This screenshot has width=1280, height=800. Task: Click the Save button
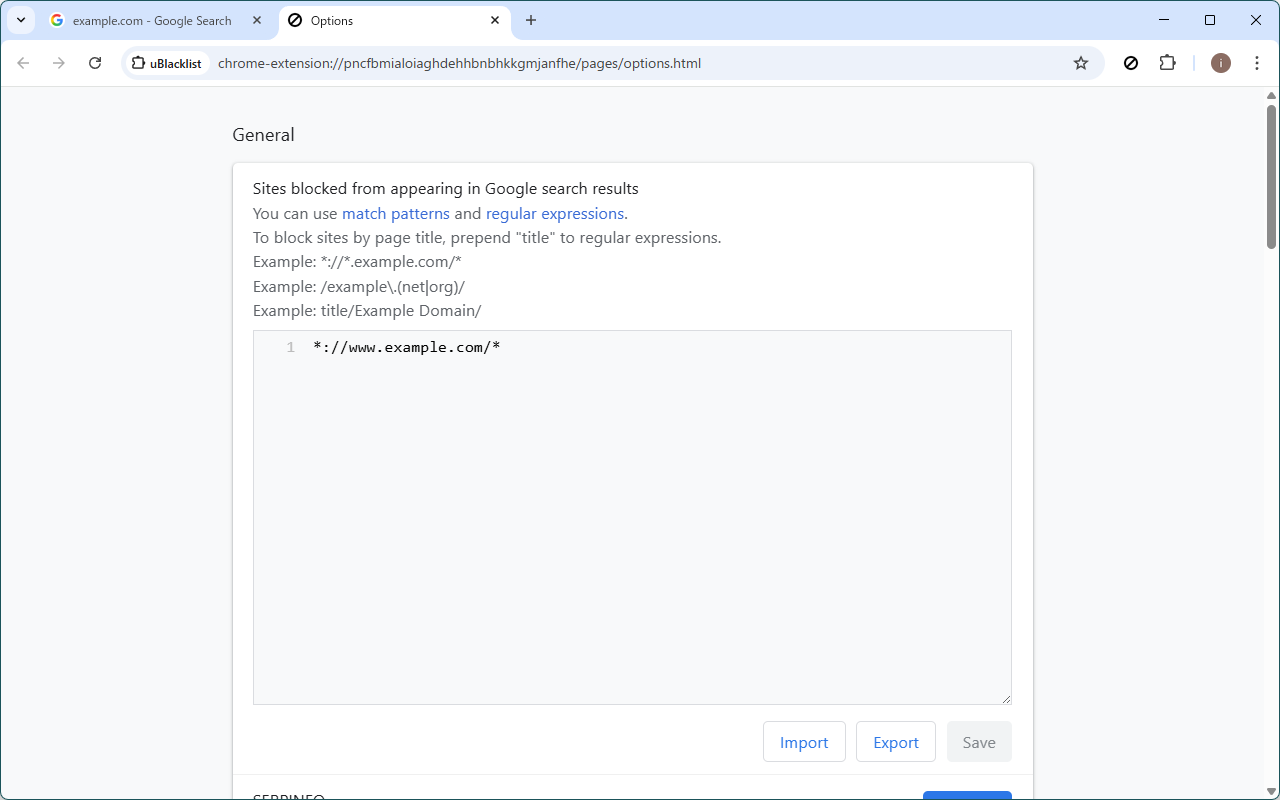click(979, 742)
